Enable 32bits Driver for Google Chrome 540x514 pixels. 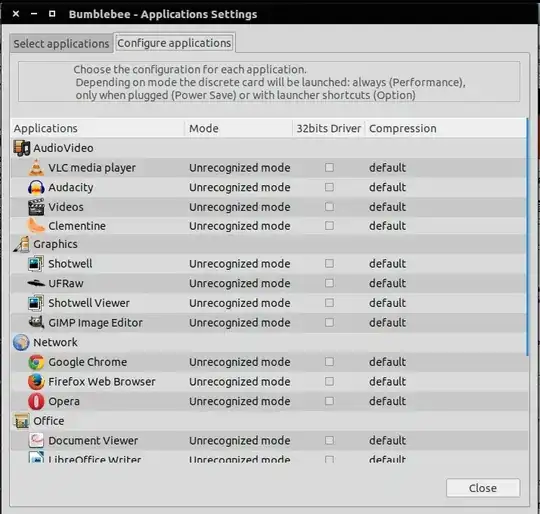coord(329,362)
